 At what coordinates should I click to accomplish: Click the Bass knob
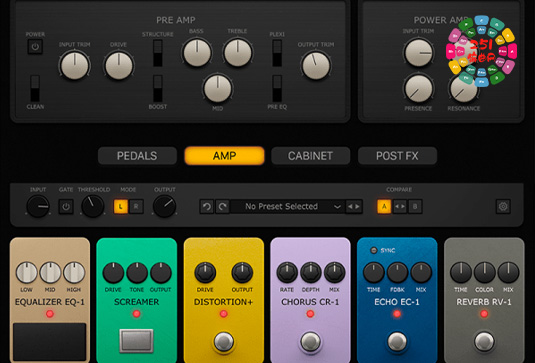197,53
